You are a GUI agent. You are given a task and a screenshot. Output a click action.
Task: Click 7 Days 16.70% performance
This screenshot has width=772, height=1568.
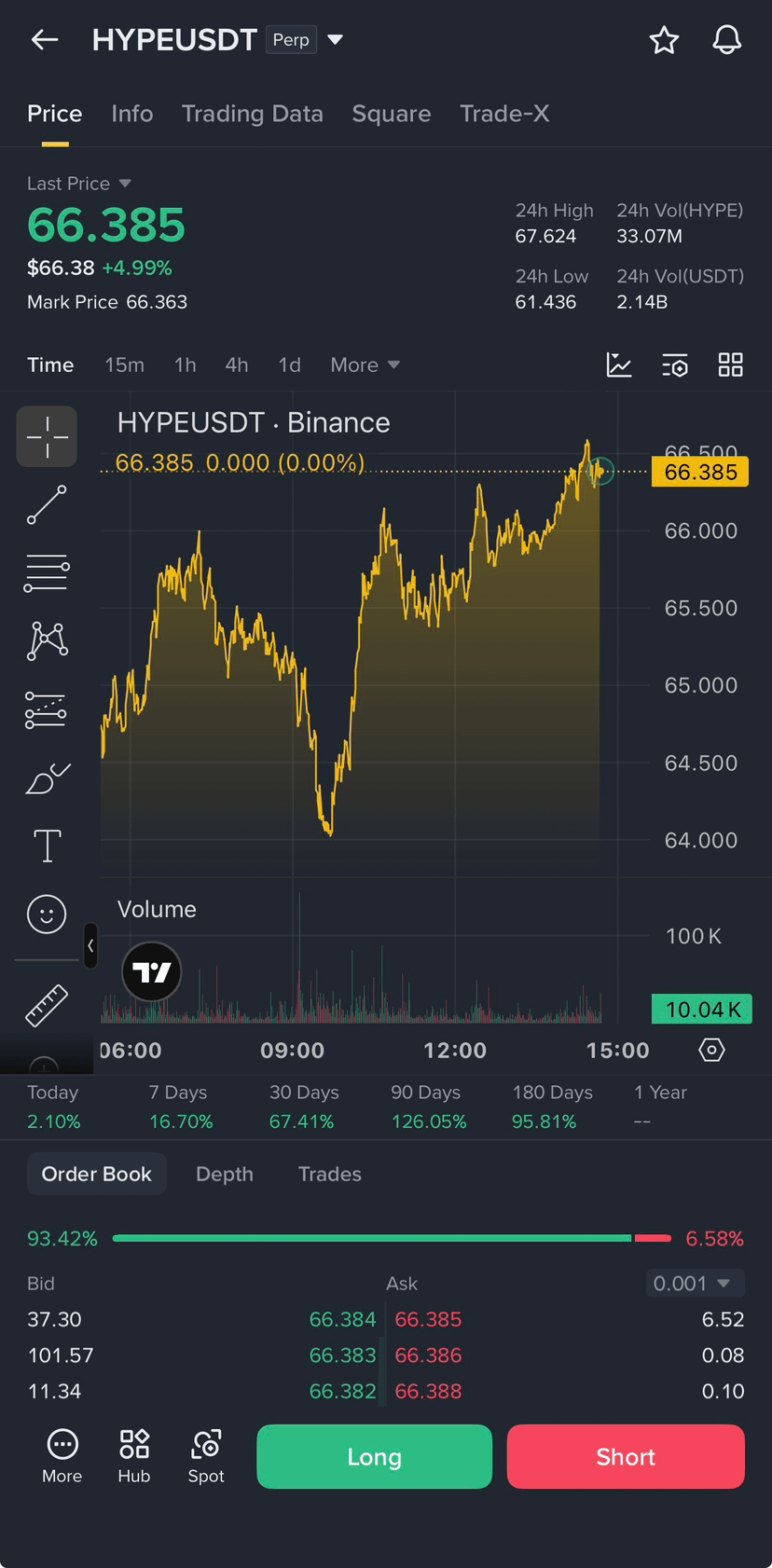[x=181, y=1107]
